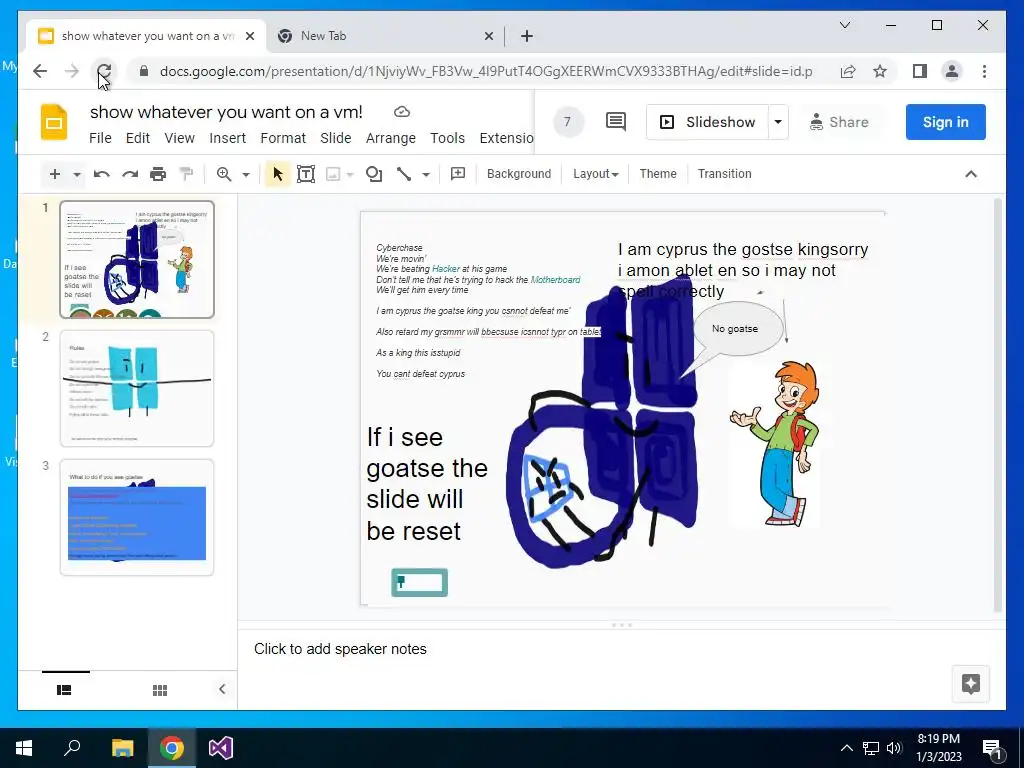Screen dimensions: 1024x768
Task: Open the line type dropdown arrow
Action: click(426, 174)
